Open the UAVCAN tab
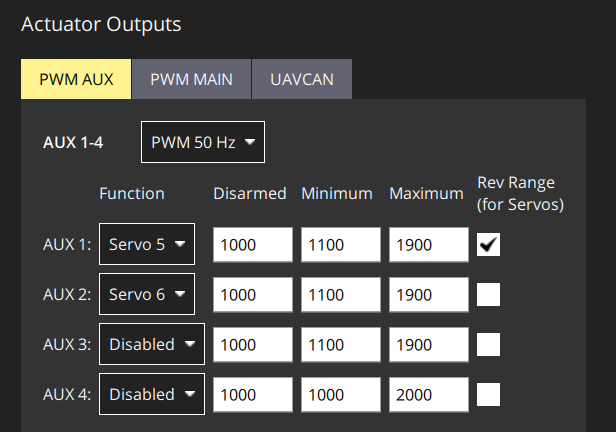Image resolution: width=616 pixels, height=432 pixels. pyautogui.click(x=302, y=80)
